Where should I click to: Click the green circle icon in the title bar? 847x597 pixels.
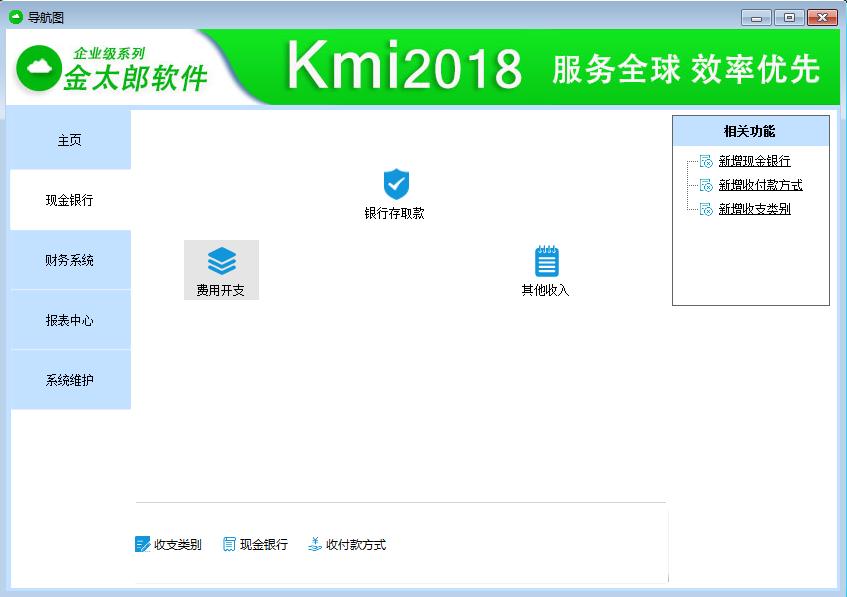pos(13,17)
